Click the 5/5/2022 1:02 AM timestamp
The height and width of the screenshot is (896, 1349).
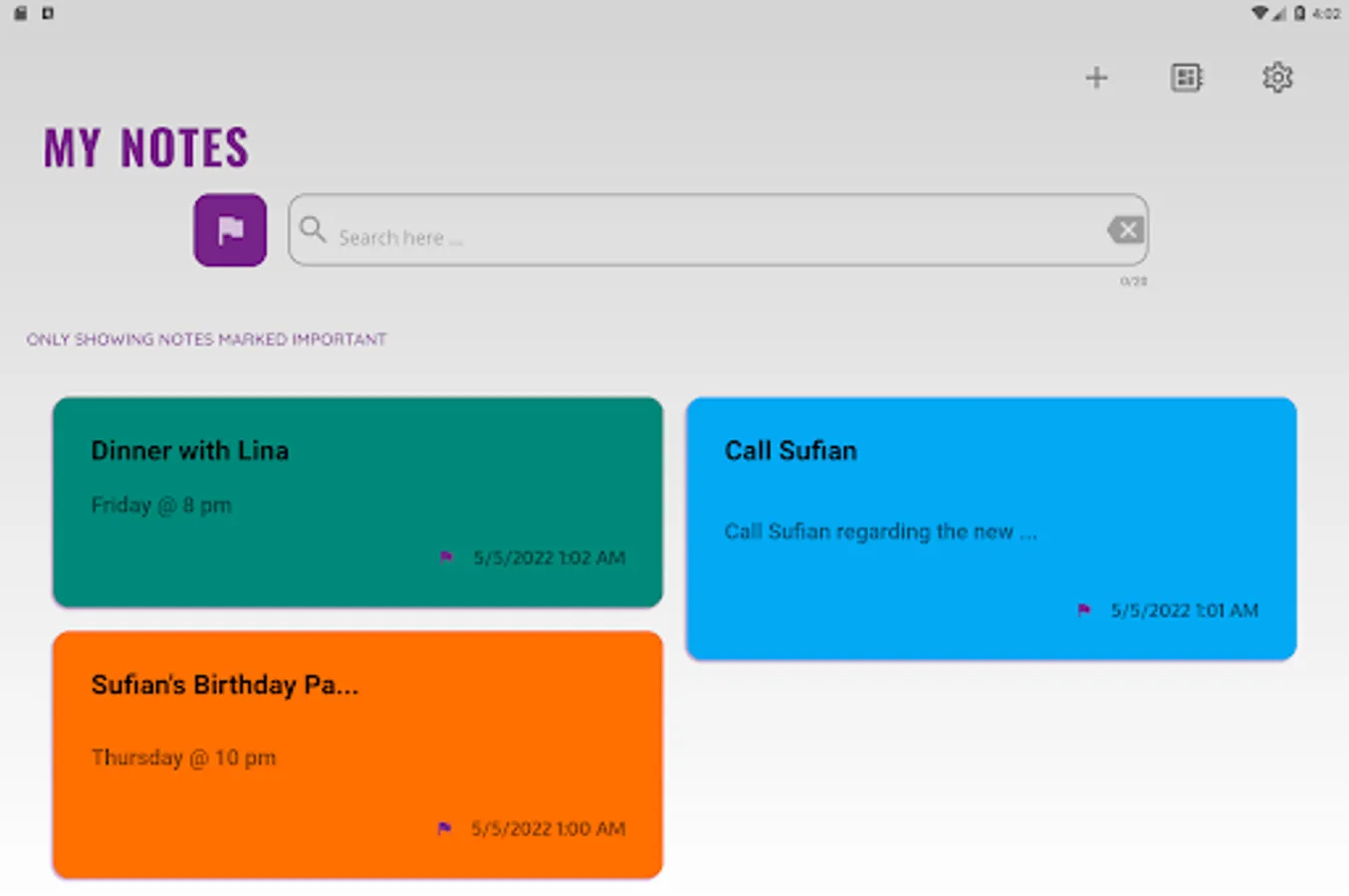pos(549,558)
